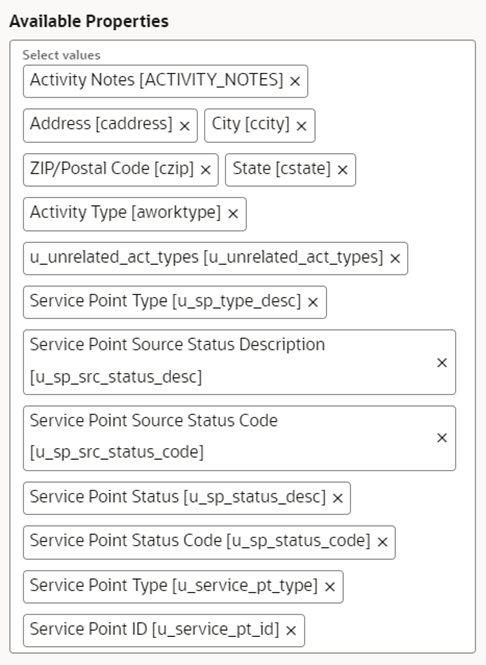Viewport: 486px width, 665px height.
Task: Remove Service Point Source Status Description chip
Action: (442, 363)
